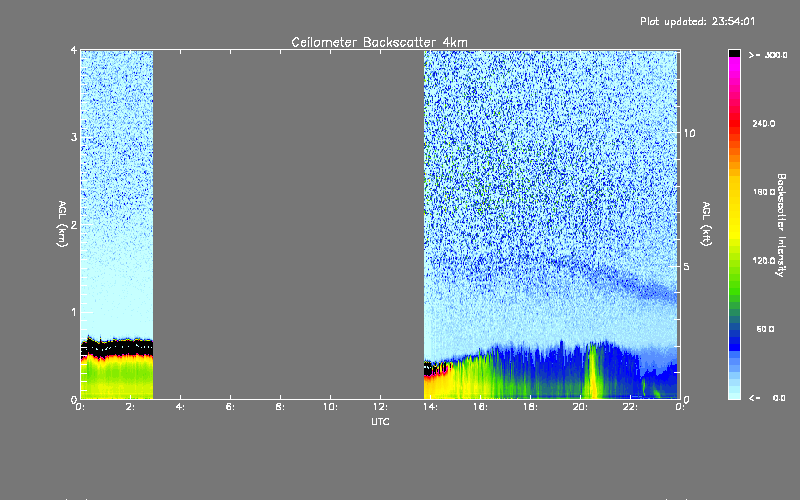Select the '5' tick on the kft axis
Image resolution: width=800 pixels, height=500 pixels.
pyautogui.click(x=686, y=266)
